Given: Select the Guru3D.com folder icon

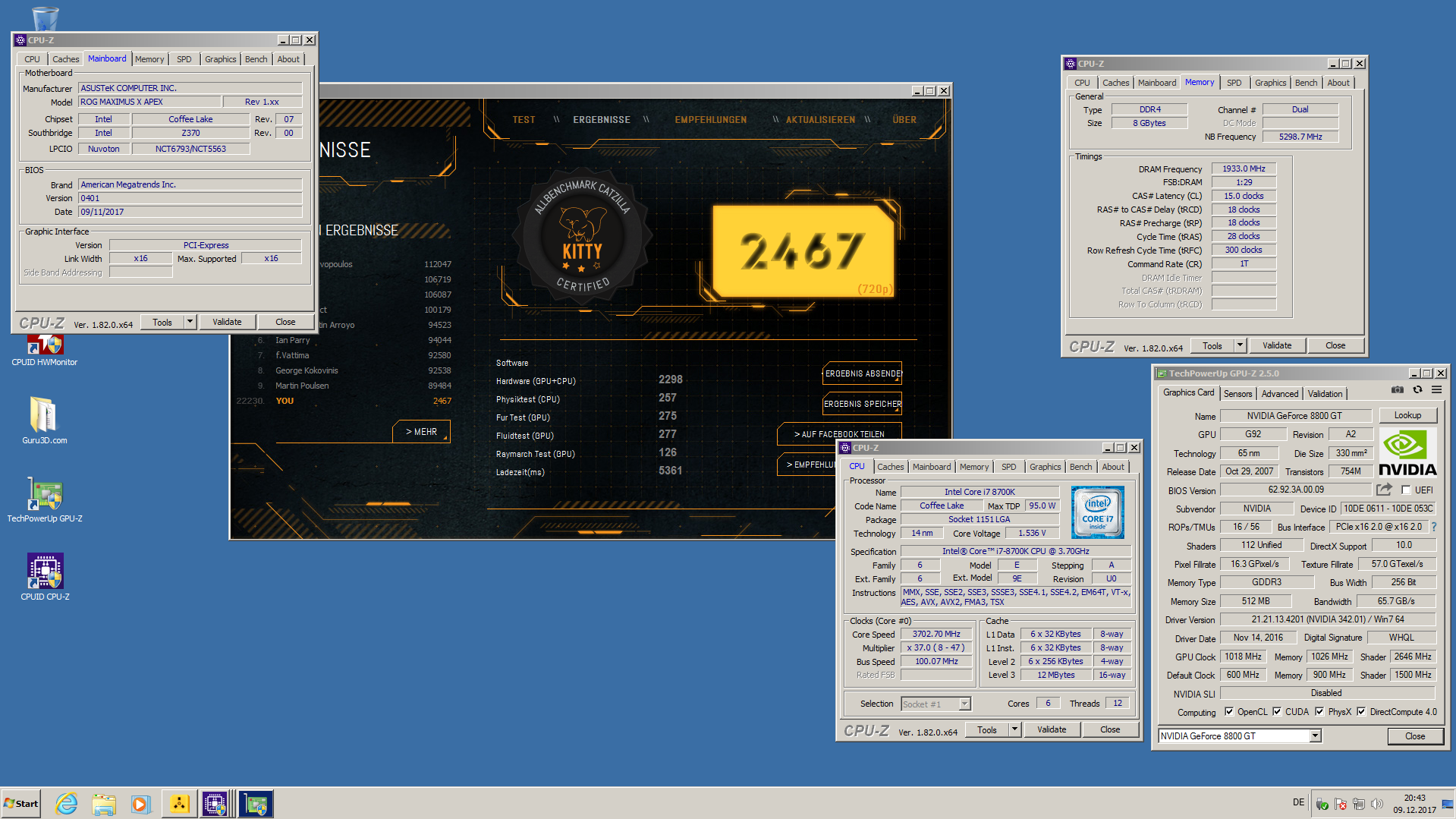Looking at the screenshot, I should pyautogui.click(x=44, y=421).
